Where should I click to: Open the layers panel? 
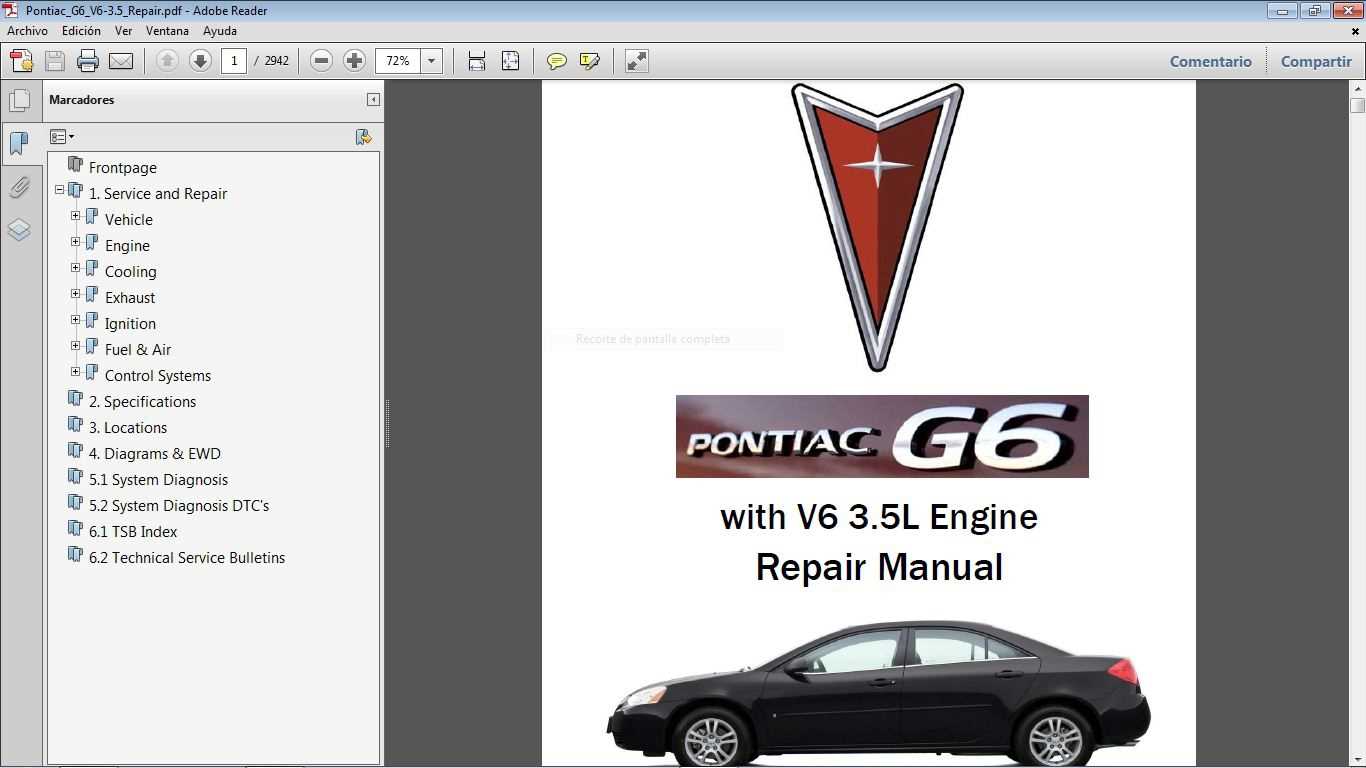pyautogui.click(x=19, y=230)
